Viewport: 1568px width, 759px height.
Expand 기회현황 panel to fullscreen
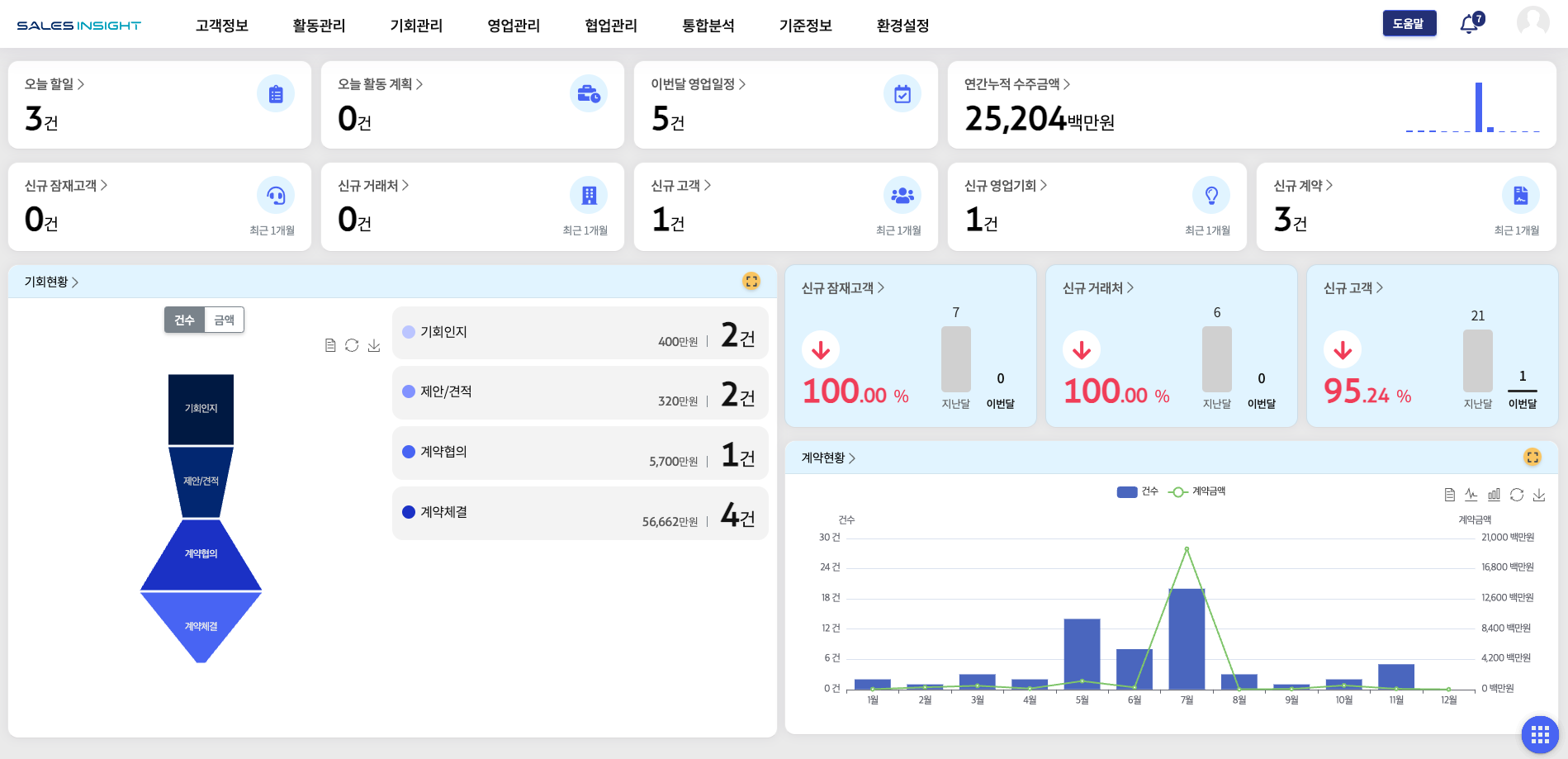pyautogui.click(x=751, y=282)
